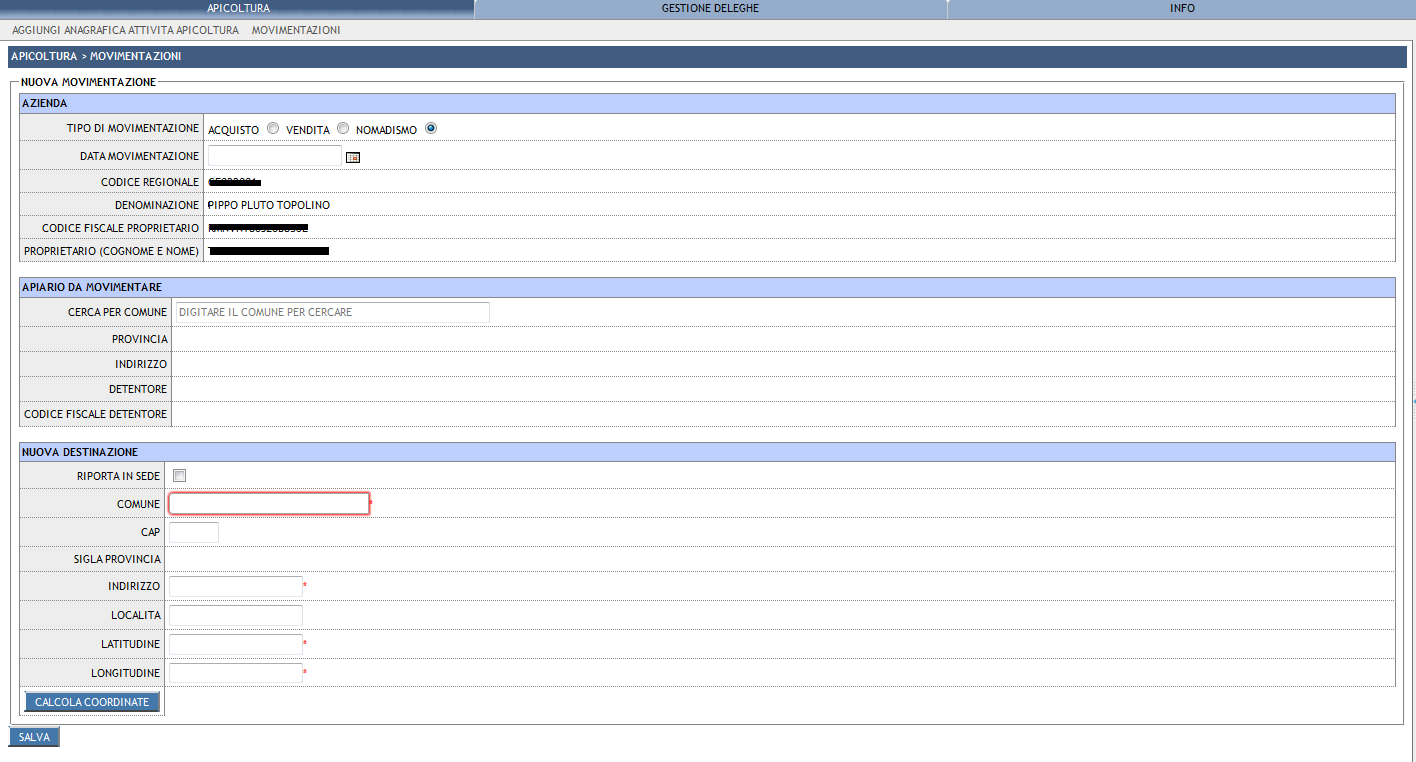Click the CAP input field
The height and width of the screenshot is (762, 1416).
point(194,532)
